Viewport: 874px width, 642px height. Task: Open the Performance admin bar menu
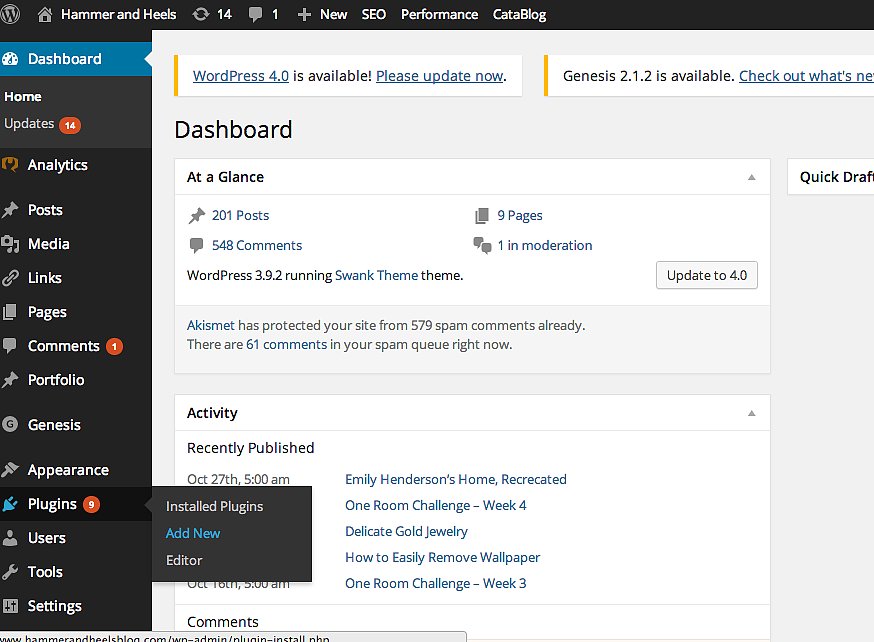(x=439, y=14)
